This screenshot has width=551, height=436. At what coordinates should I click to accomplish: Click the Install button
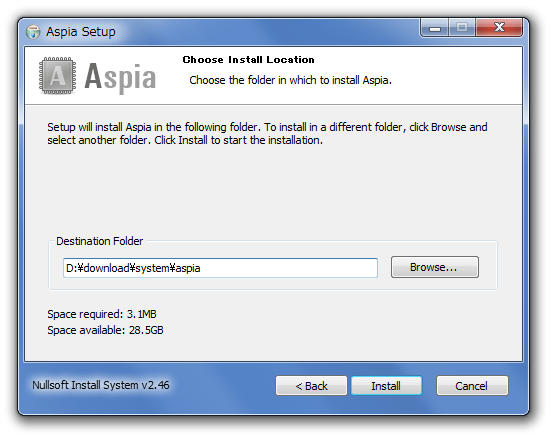386,386
